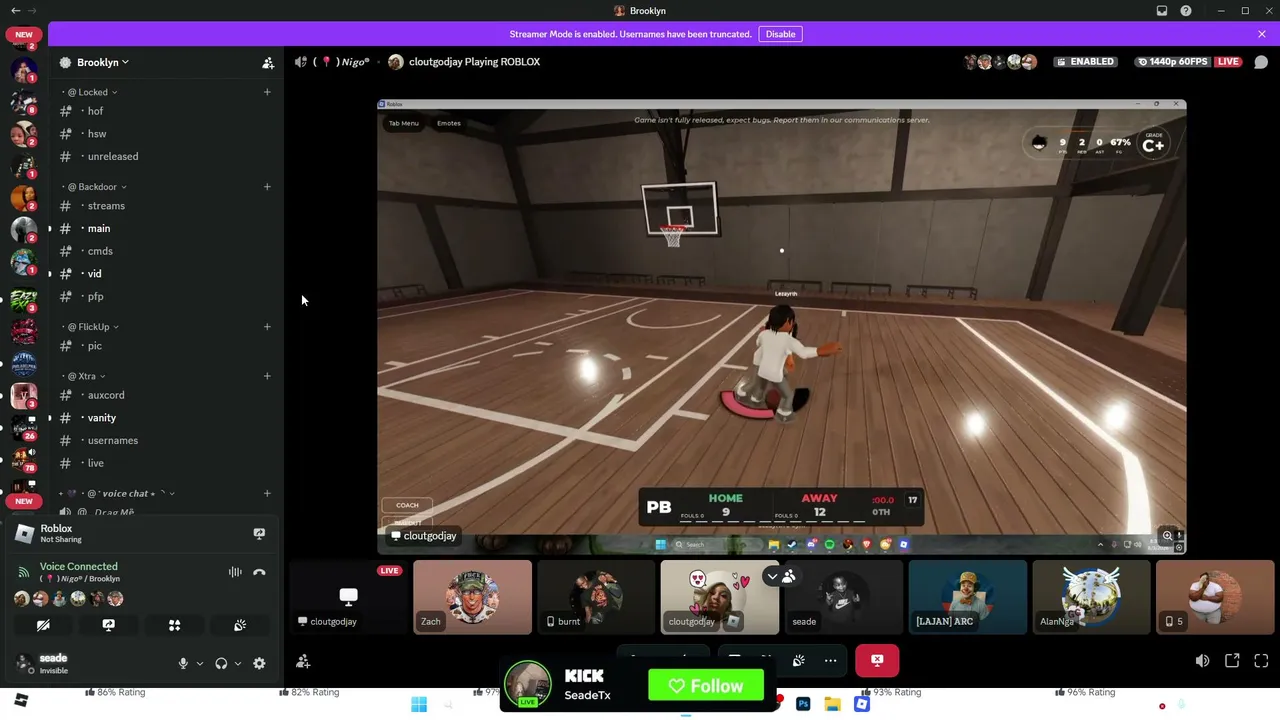1280x720 pixels.
Task: Select burnt's participant tile
Action: point(597,597)
